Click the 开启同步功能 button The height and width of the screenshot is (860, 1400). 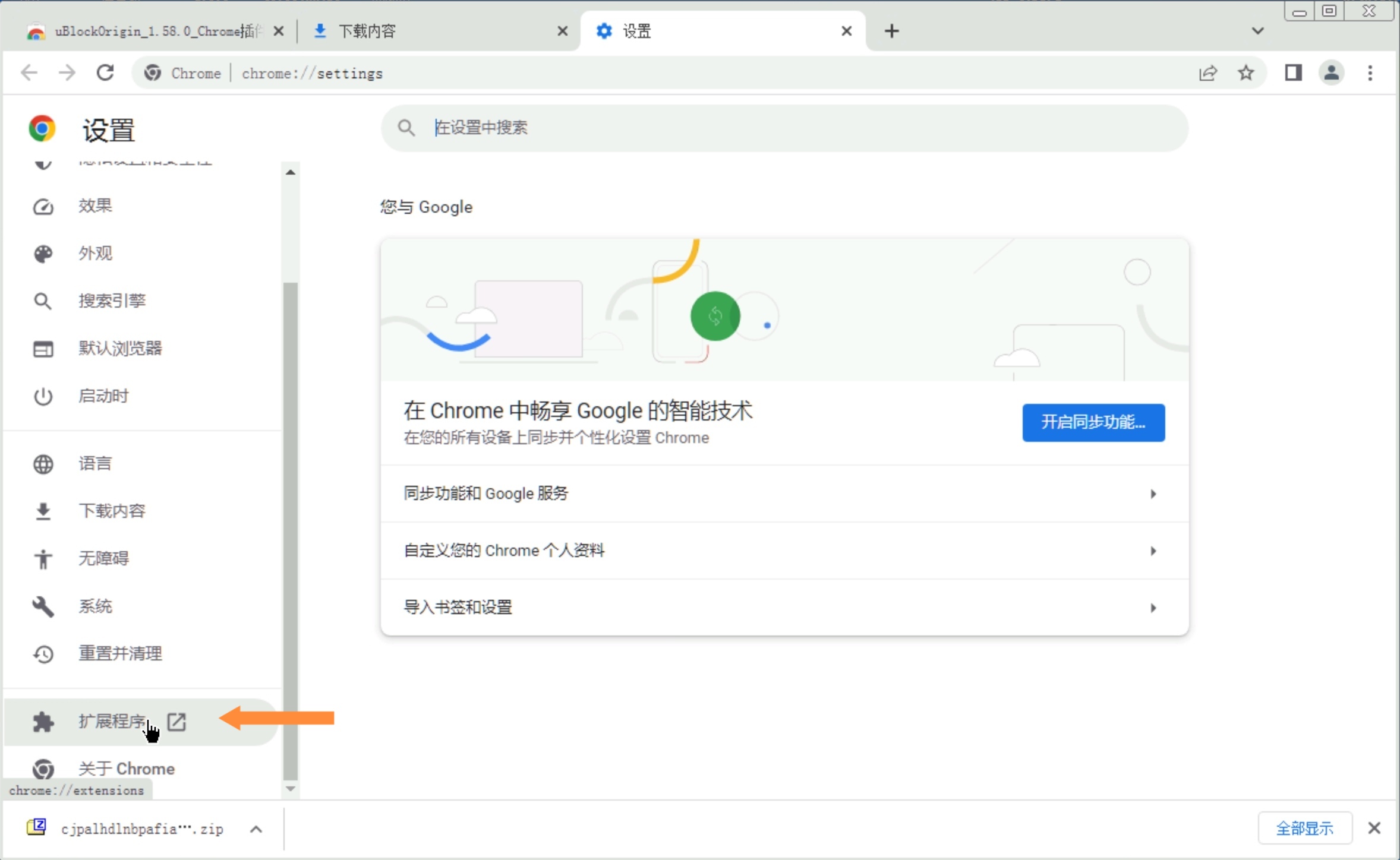[1093, 422]
